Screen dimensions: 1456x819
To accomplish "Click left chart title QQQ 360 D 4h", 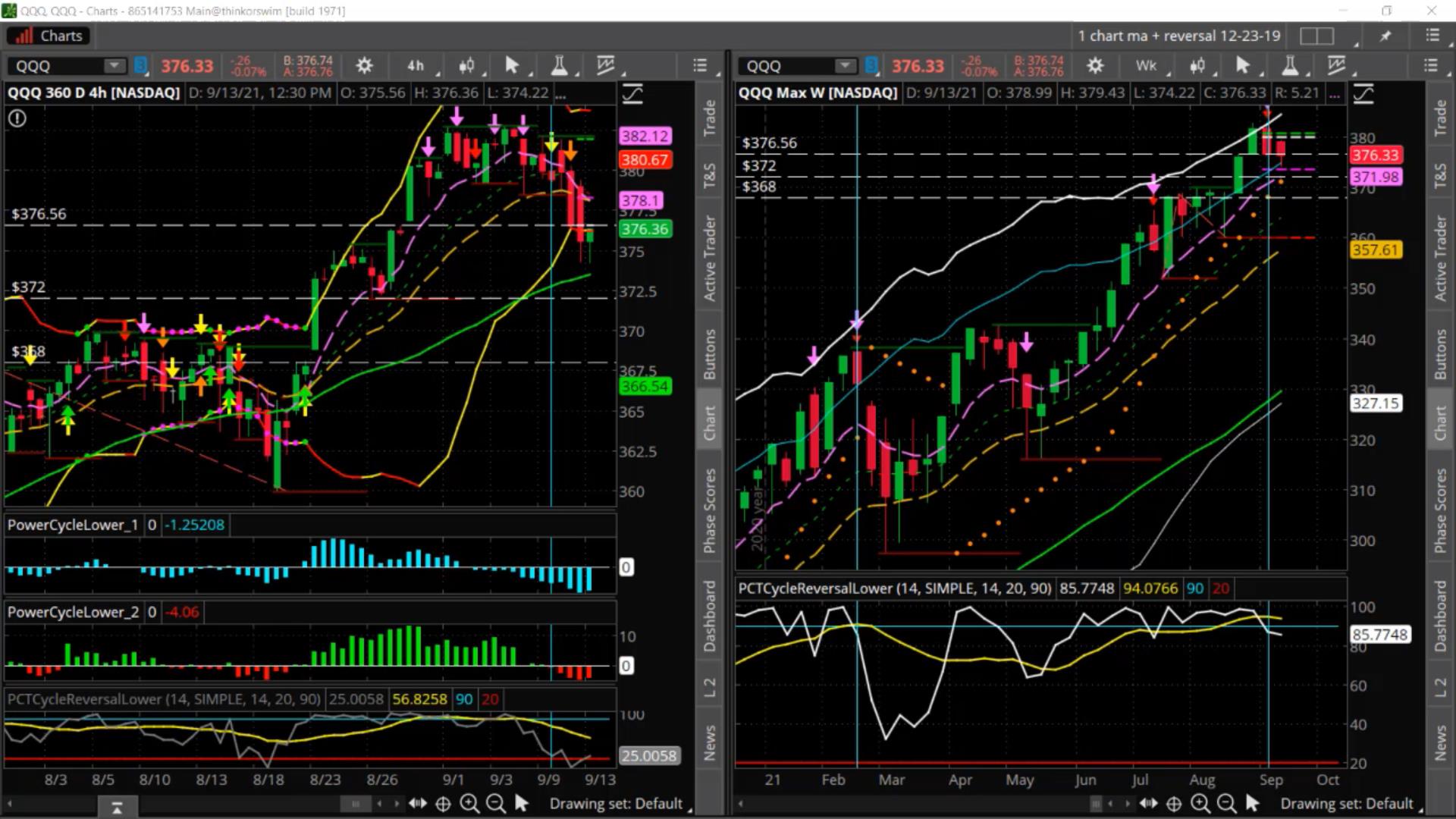I will (93, 93).
